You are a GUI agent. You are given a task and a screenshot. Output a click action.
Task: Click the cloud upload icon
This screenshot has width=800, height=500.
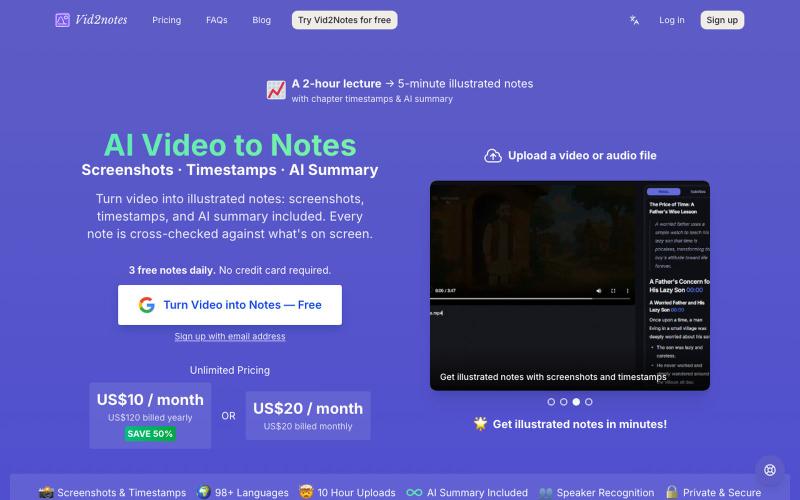493,156
